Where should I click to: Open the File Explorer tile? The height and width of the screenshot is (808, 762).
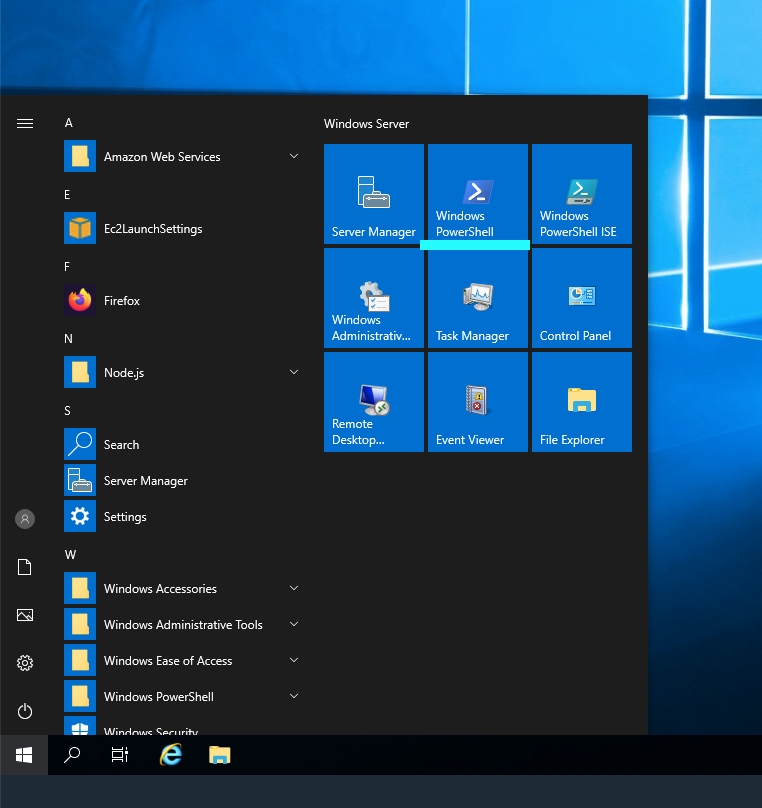click(582, 402)
